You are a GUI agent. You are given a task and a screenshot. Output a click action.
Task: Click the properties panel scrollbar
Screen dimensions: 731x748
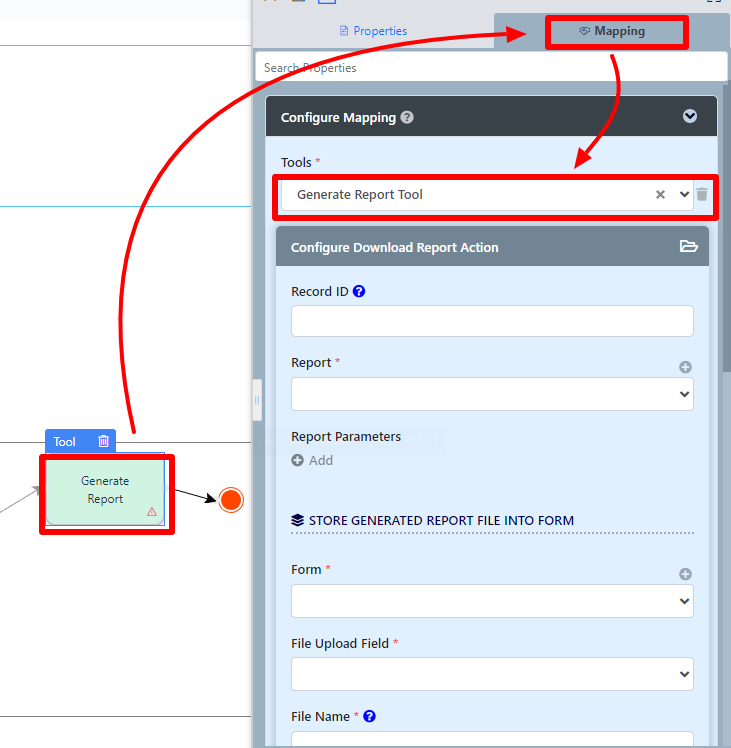727,228
